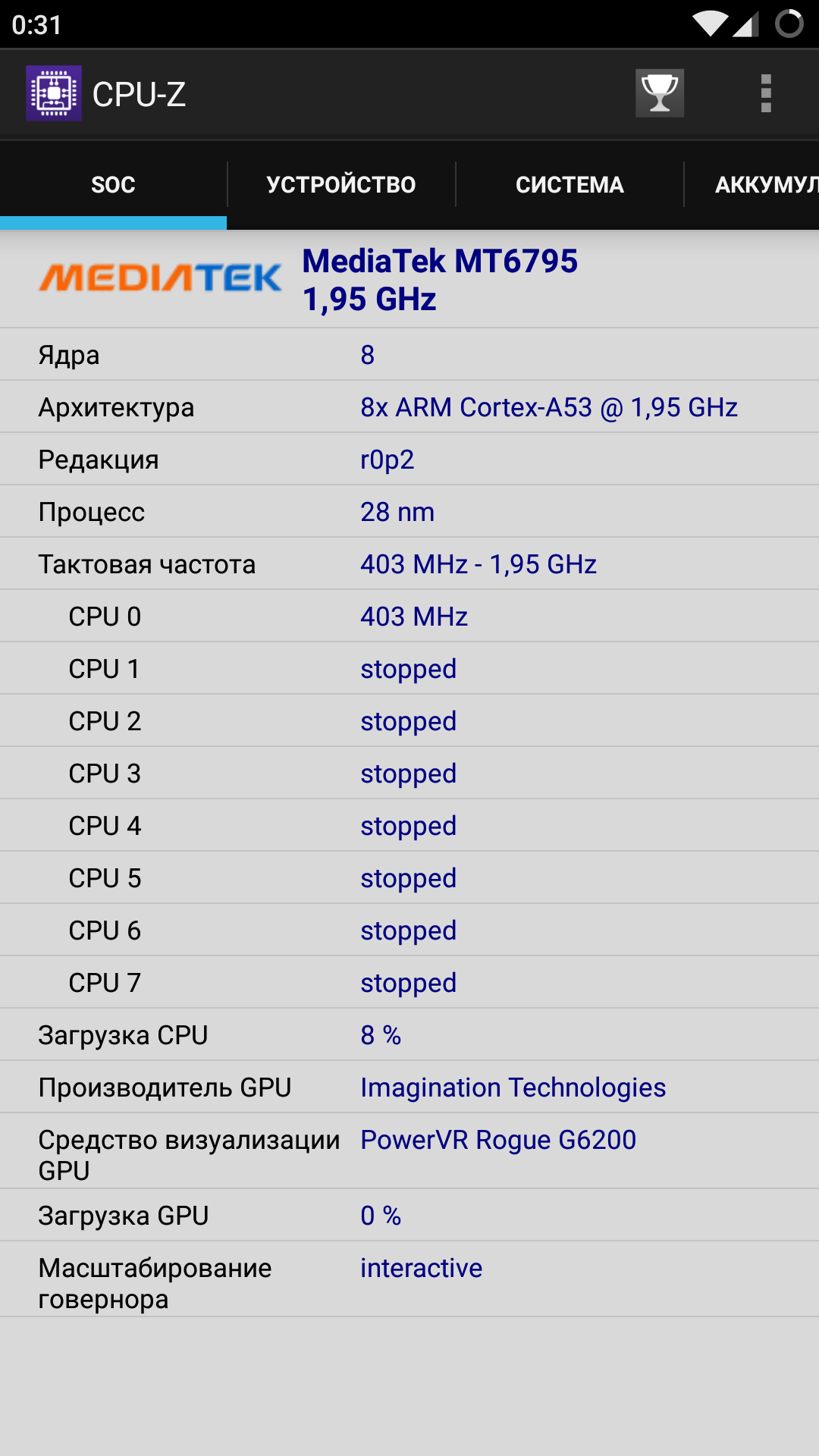Select the SOC tab
This screenshot has height=1456, width=819.
click(x=113, y=184)
